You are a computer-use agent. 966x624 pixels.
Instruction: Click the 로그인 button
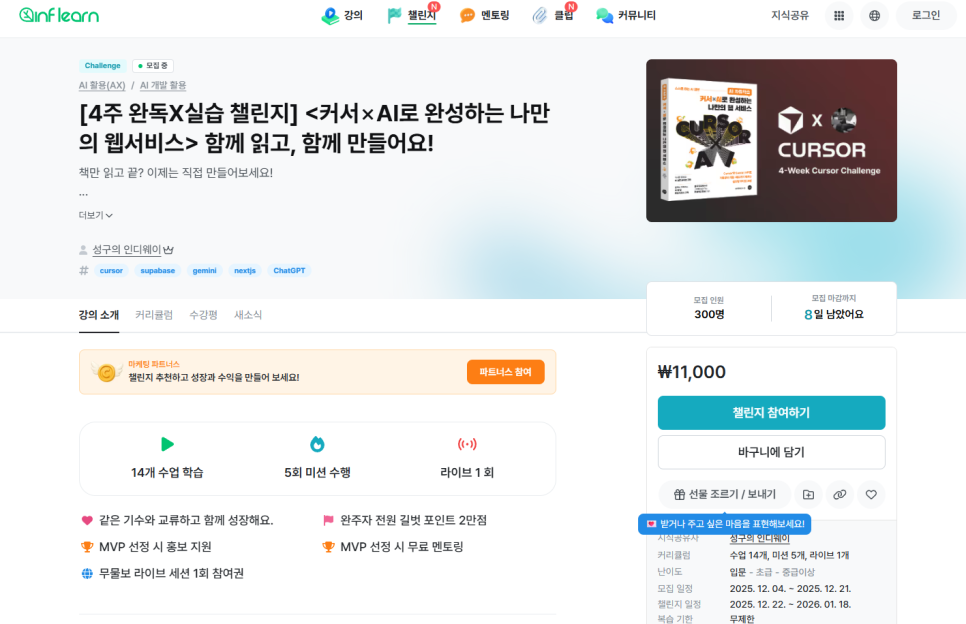click(926, 15)
